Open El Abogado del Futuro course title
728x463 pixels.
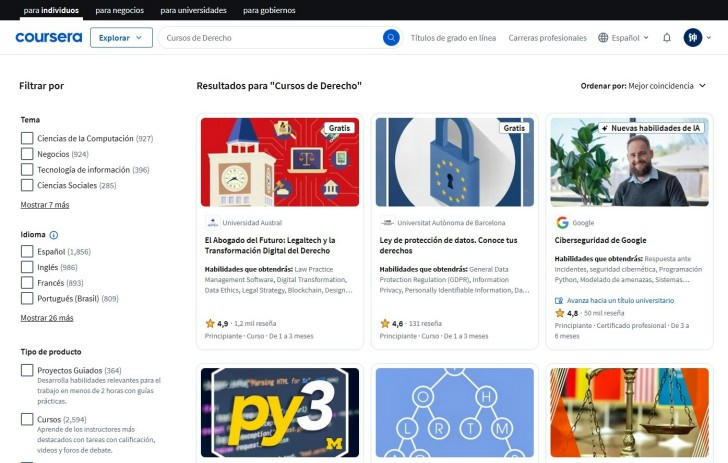pos(270,245)
